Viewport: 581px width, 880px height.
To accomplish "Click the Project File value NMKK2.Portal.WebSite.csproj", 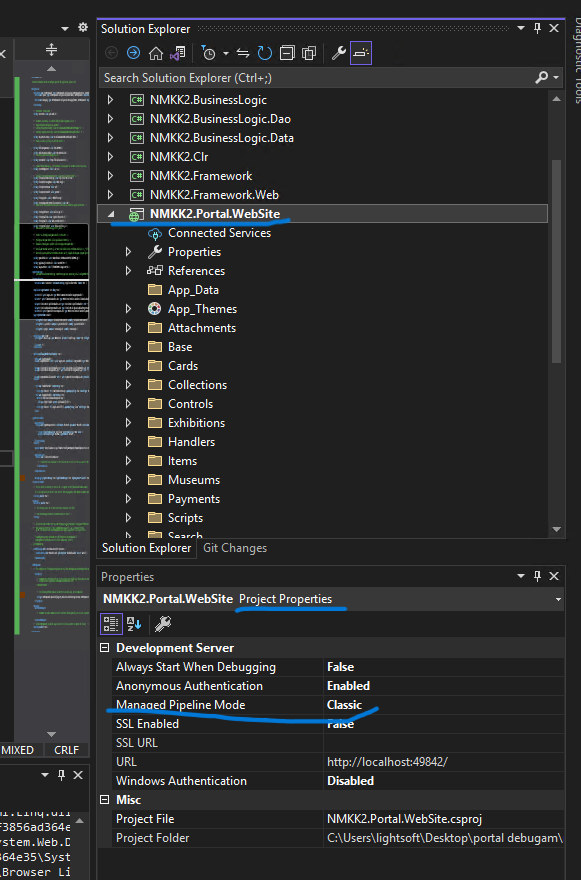I will 404,819.
